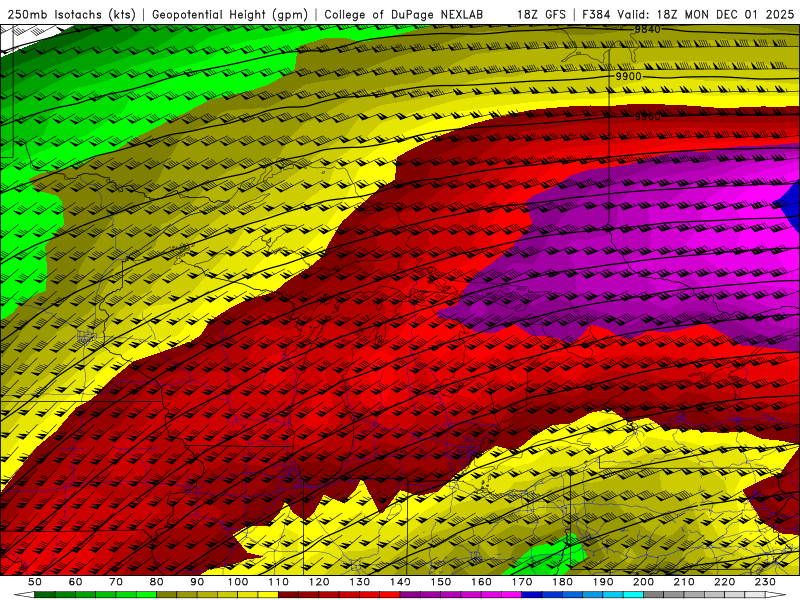The image size is (800, 600).
Task: Click the 70 label on the color scale
Action: click(x=116, y=582)
